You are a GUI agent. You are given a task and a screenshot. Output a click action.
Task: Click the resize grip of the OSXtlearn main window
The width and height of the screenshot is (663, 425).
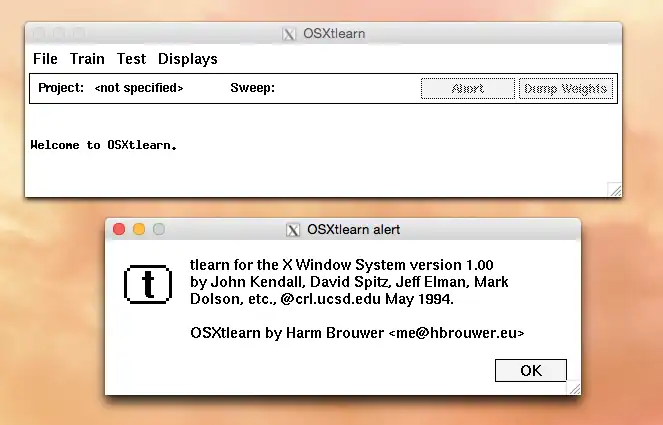tap(614, 189)
